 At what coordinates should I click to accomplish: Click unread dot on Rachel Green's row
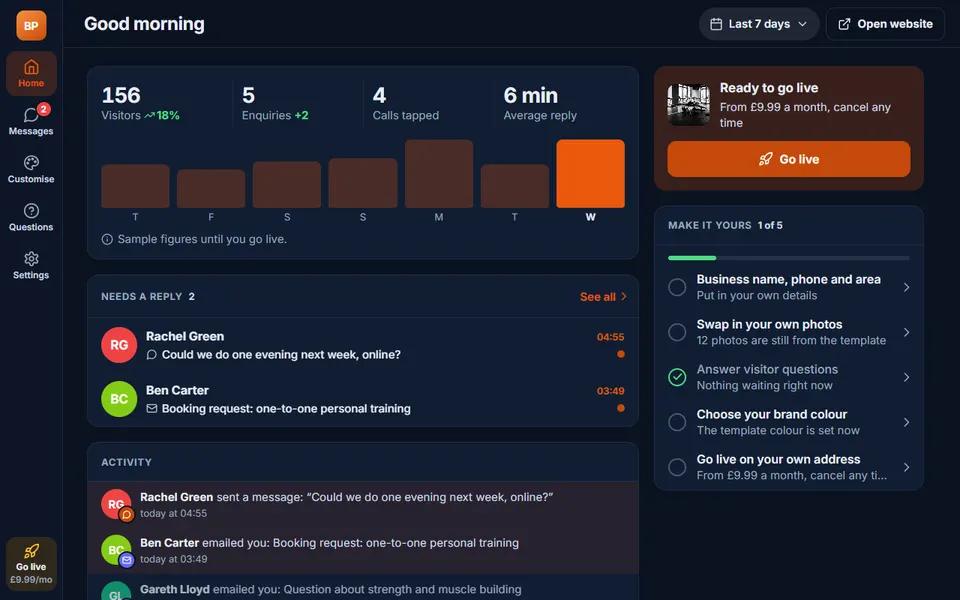[x=621, y=354]
